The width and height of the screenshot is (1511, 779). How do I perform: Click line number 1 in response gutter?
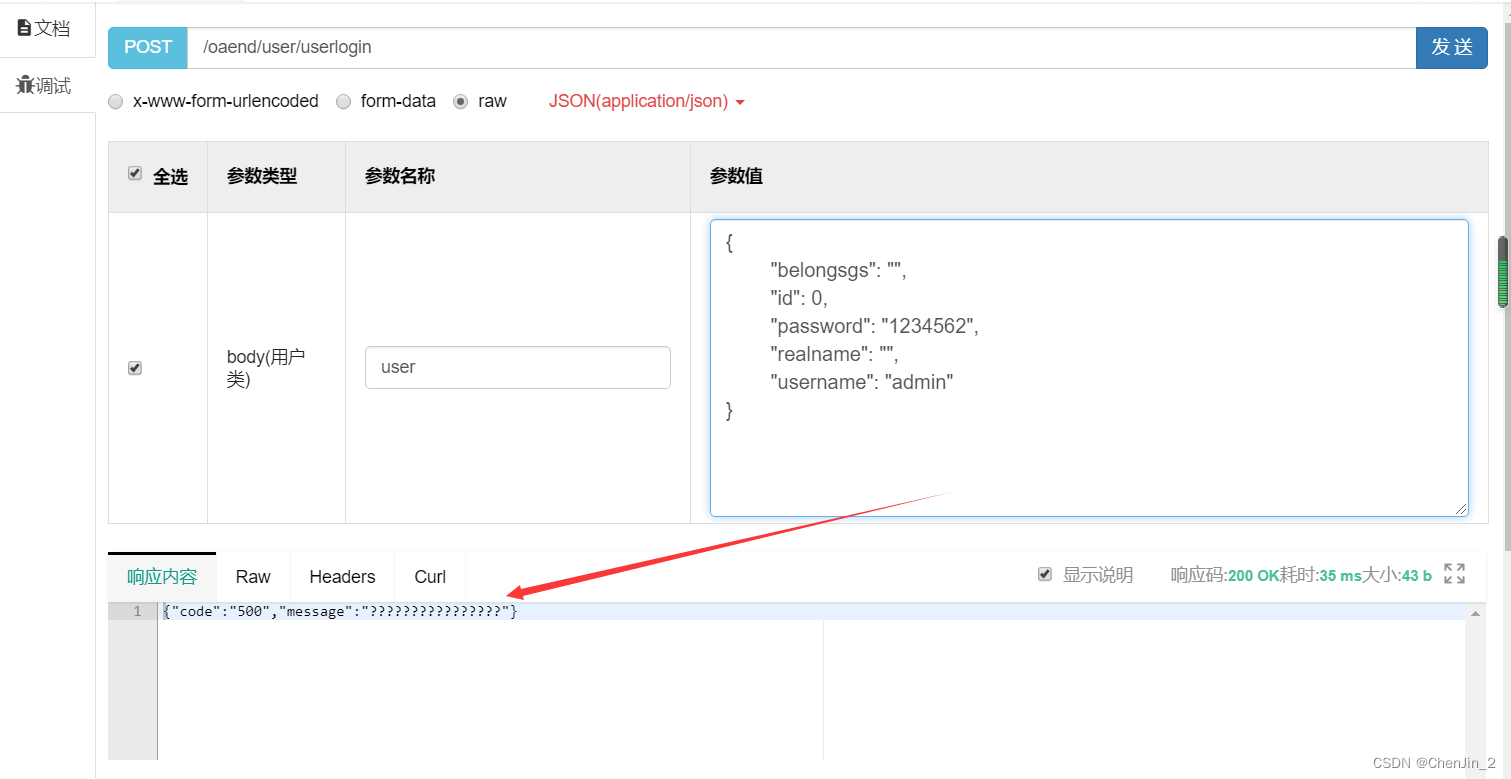pyautogui.click(x=138, y=611)
